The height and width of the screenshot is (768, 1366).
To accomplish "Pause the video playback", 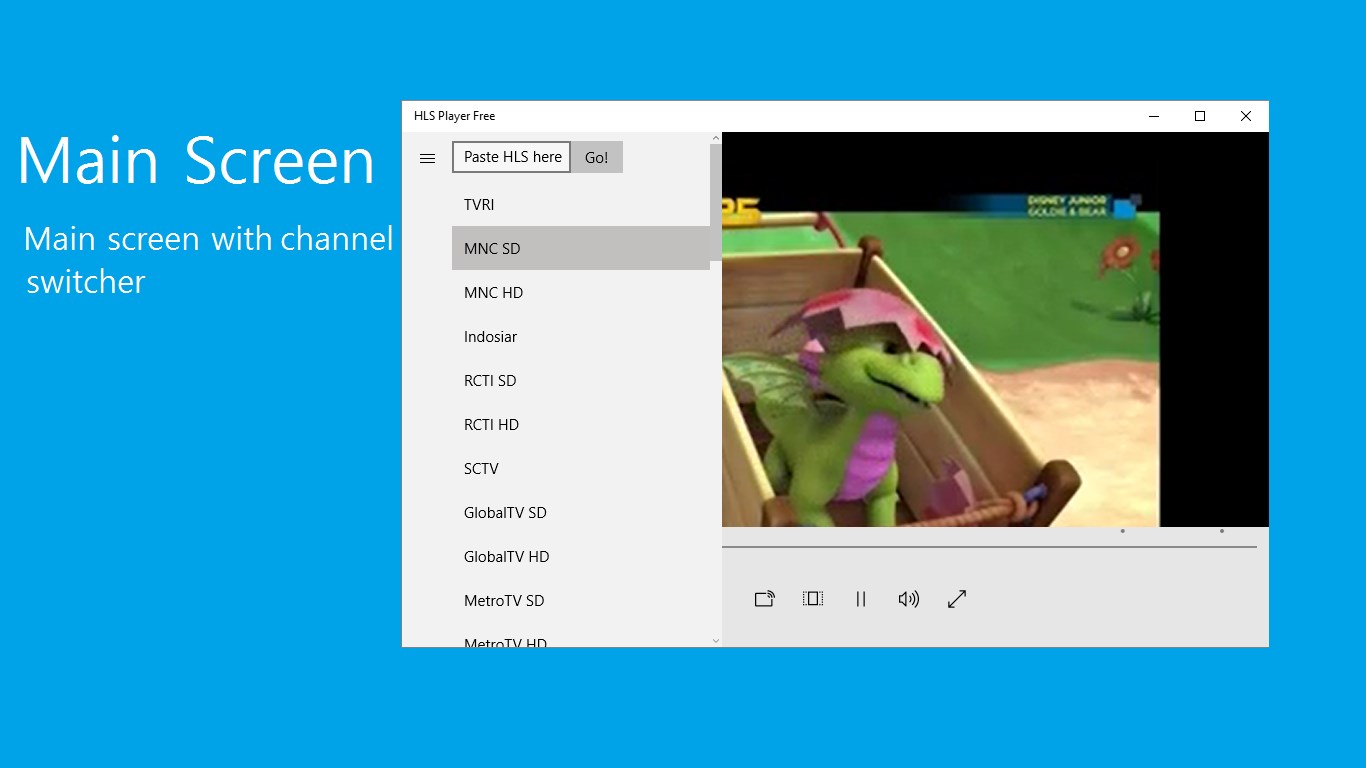I will [861, 599].
